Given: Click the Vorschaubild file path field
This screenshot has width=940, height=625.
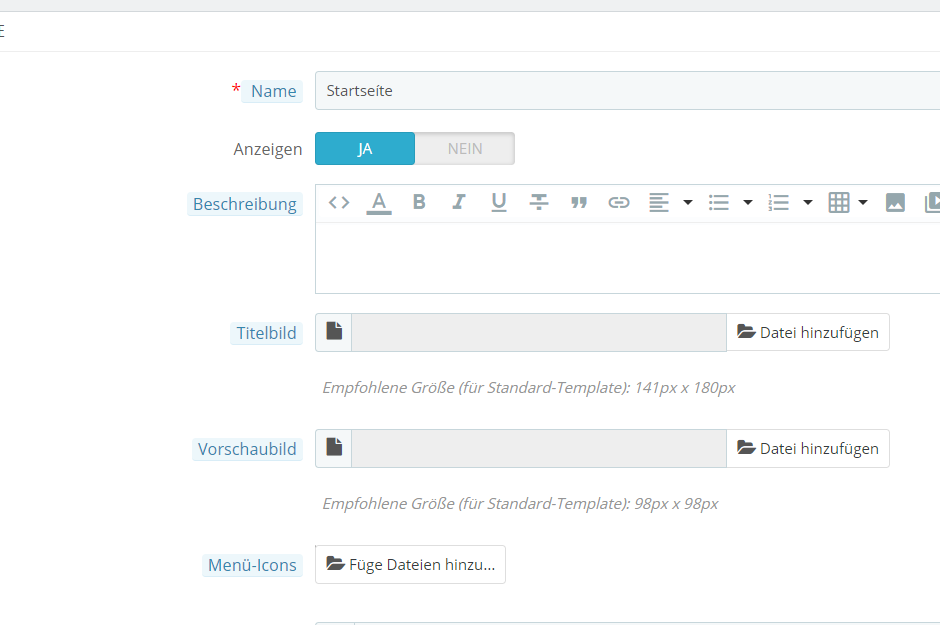Looking at the screenshot, I should [x=539, y=448].
